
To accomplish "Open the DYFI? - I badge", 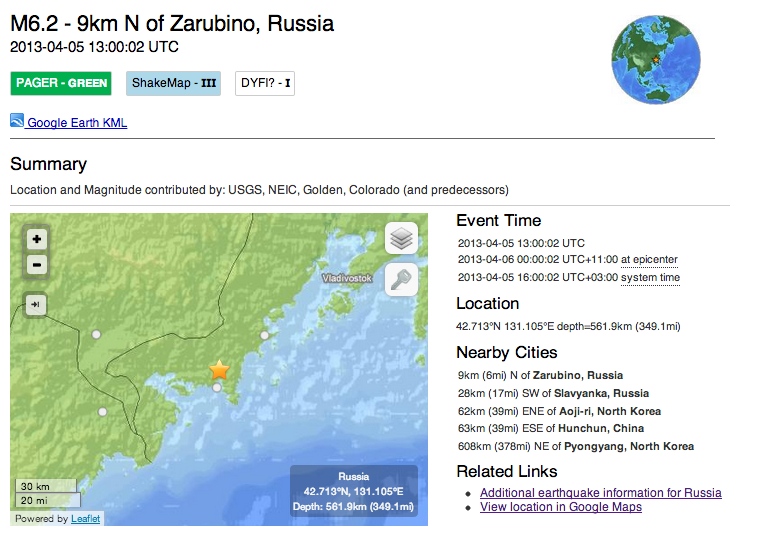I will tap(265, 83).
